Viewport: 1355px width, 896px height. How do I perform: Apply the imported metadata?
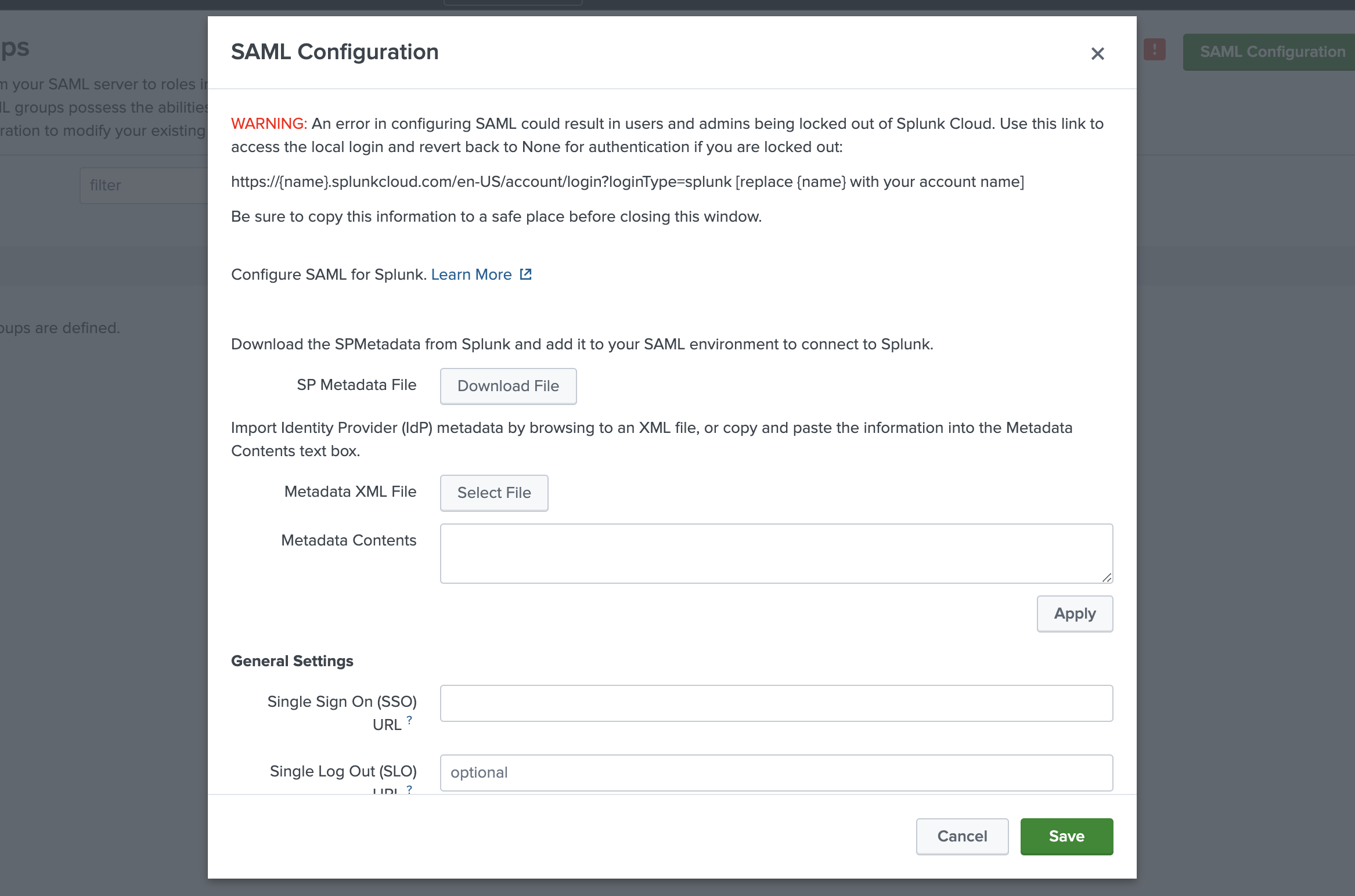(x=1075, y=613)
